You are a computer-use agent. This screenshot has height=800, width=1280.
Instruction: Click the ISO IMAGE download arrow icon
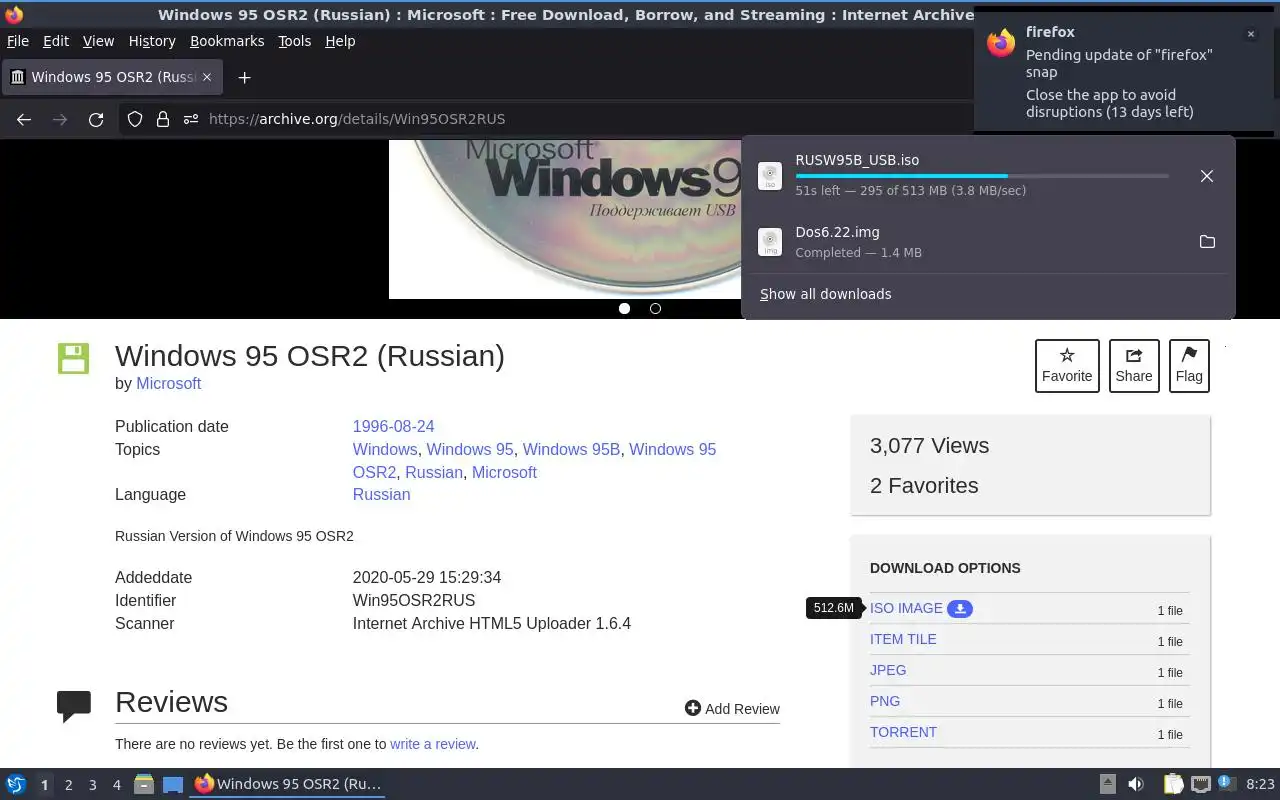pos(960,609)
